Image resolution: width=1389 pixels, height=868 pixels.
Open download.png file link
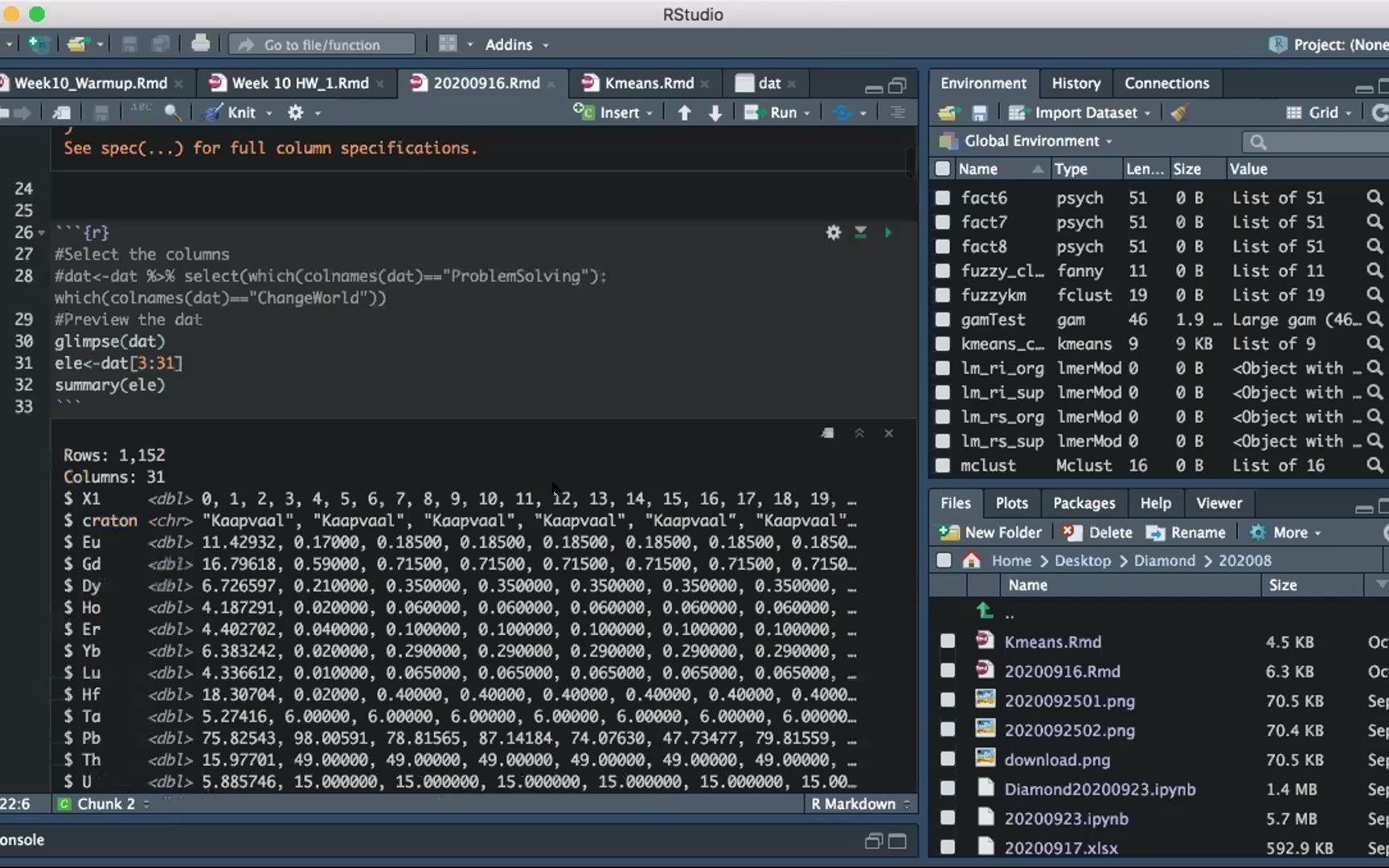(x=1057, y=759)
